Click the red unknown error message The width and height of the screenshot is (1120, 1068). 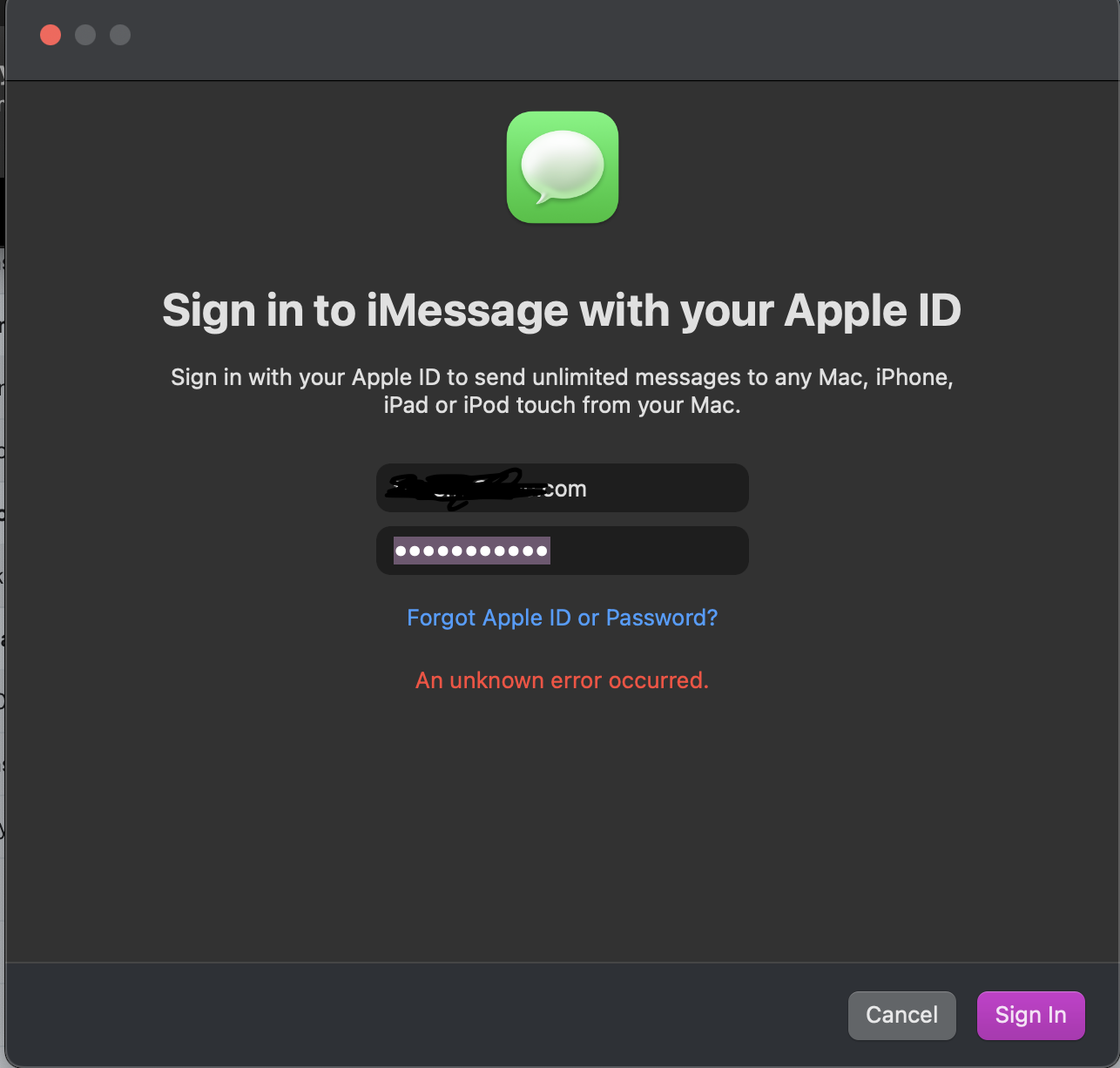click(x=563, y=680)
